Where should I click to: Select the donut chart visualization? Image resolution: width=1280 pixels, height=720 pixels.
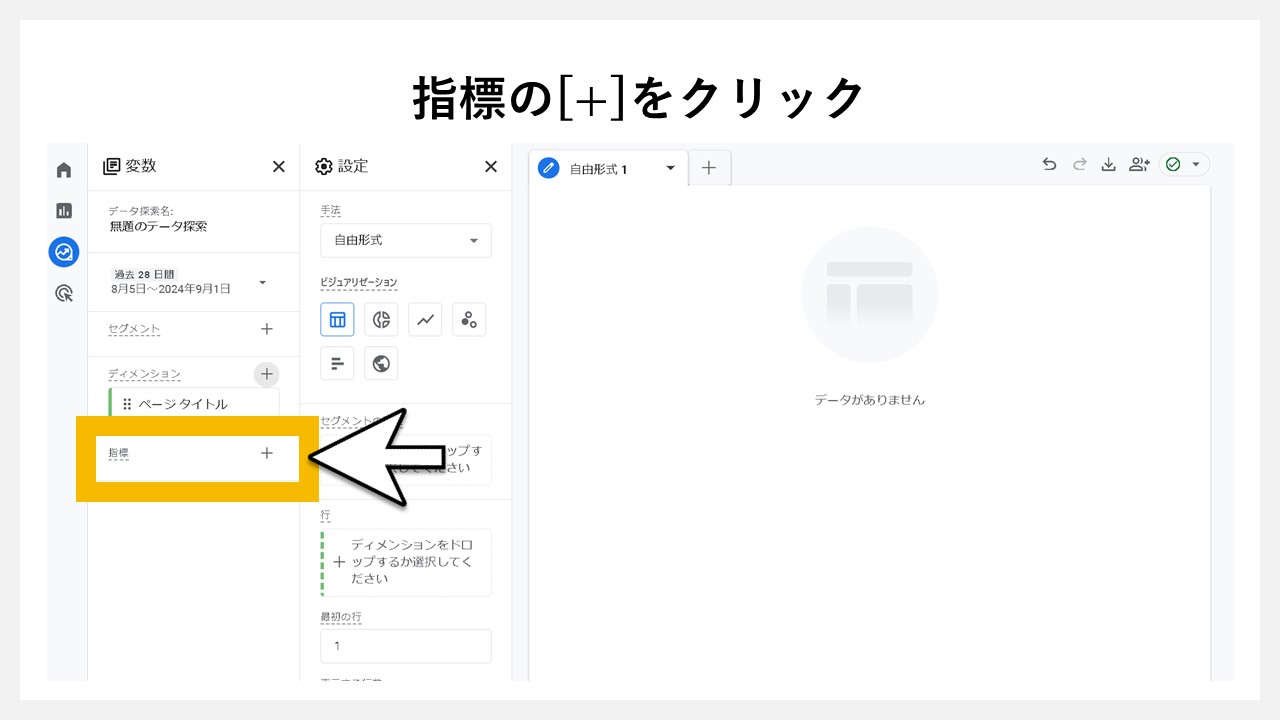pos(381,319)
